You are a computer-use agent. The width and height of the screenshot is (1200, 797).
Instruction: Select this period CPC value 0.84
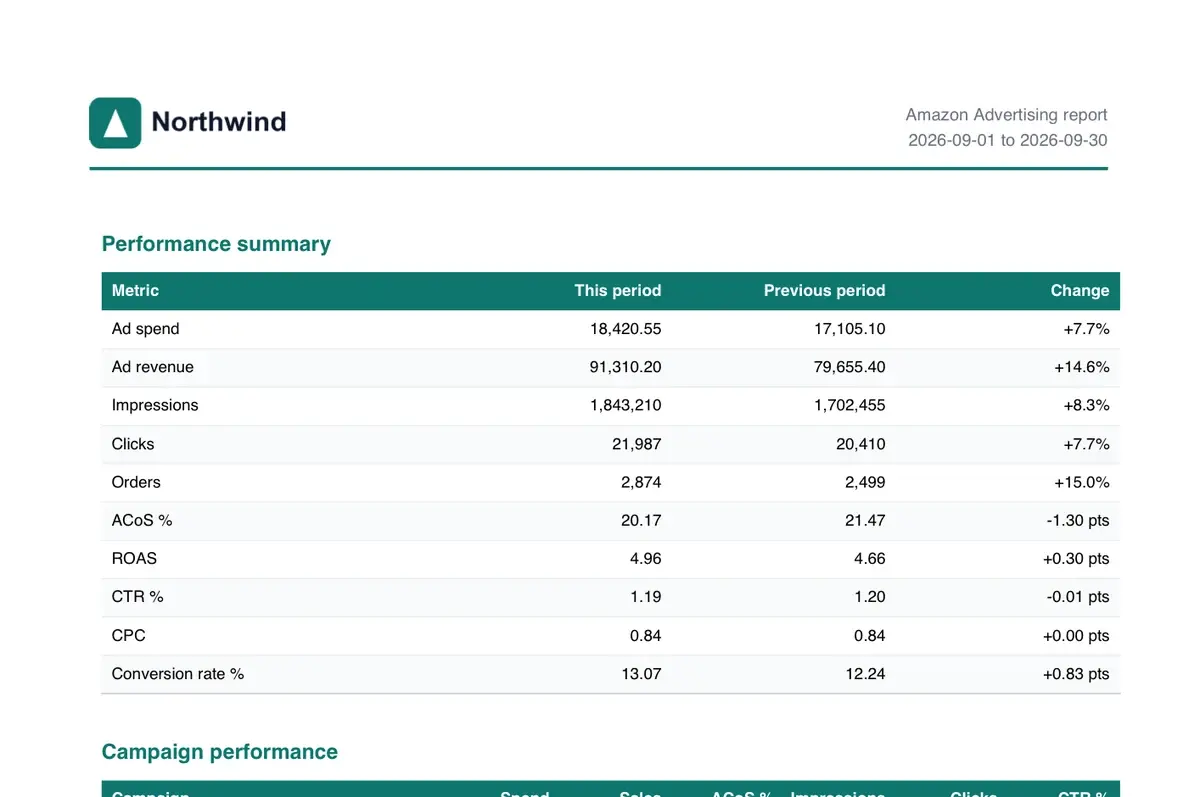click(646, 635)
